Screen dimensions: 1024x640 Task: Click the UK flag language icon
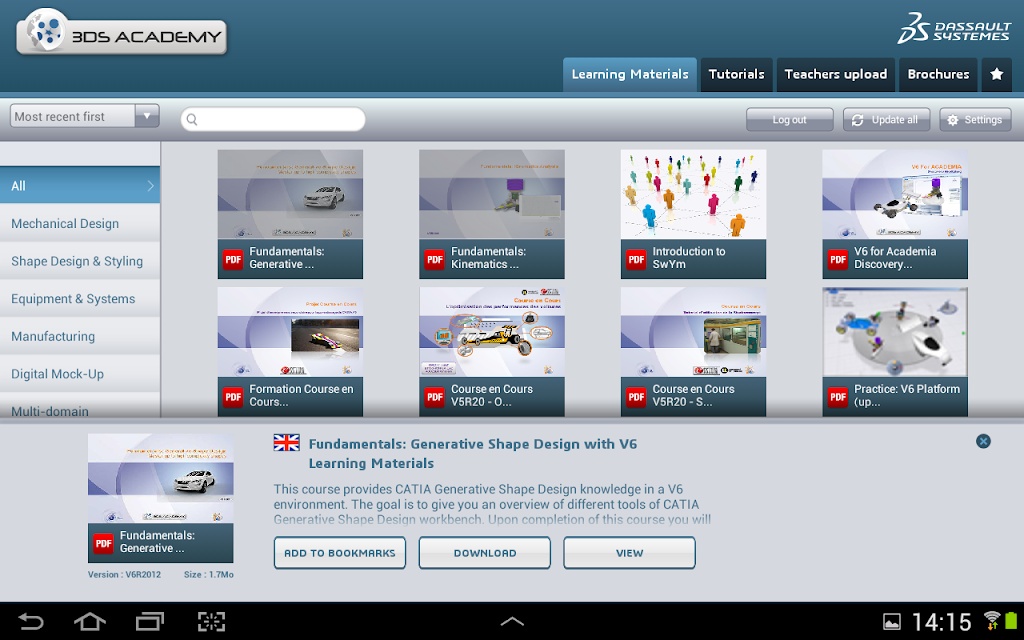pyautogui.click(x=287, y=443)
